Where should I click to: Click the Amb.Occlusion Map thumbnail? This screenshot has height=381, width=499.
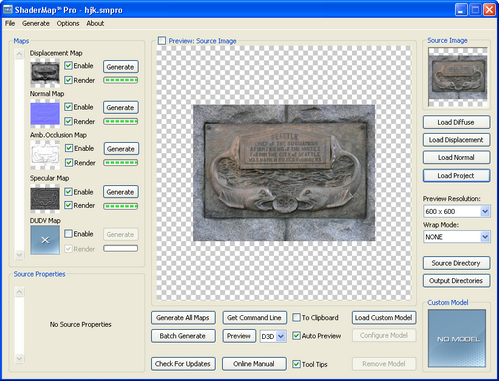pyautogui.click(x=45, y=155)
